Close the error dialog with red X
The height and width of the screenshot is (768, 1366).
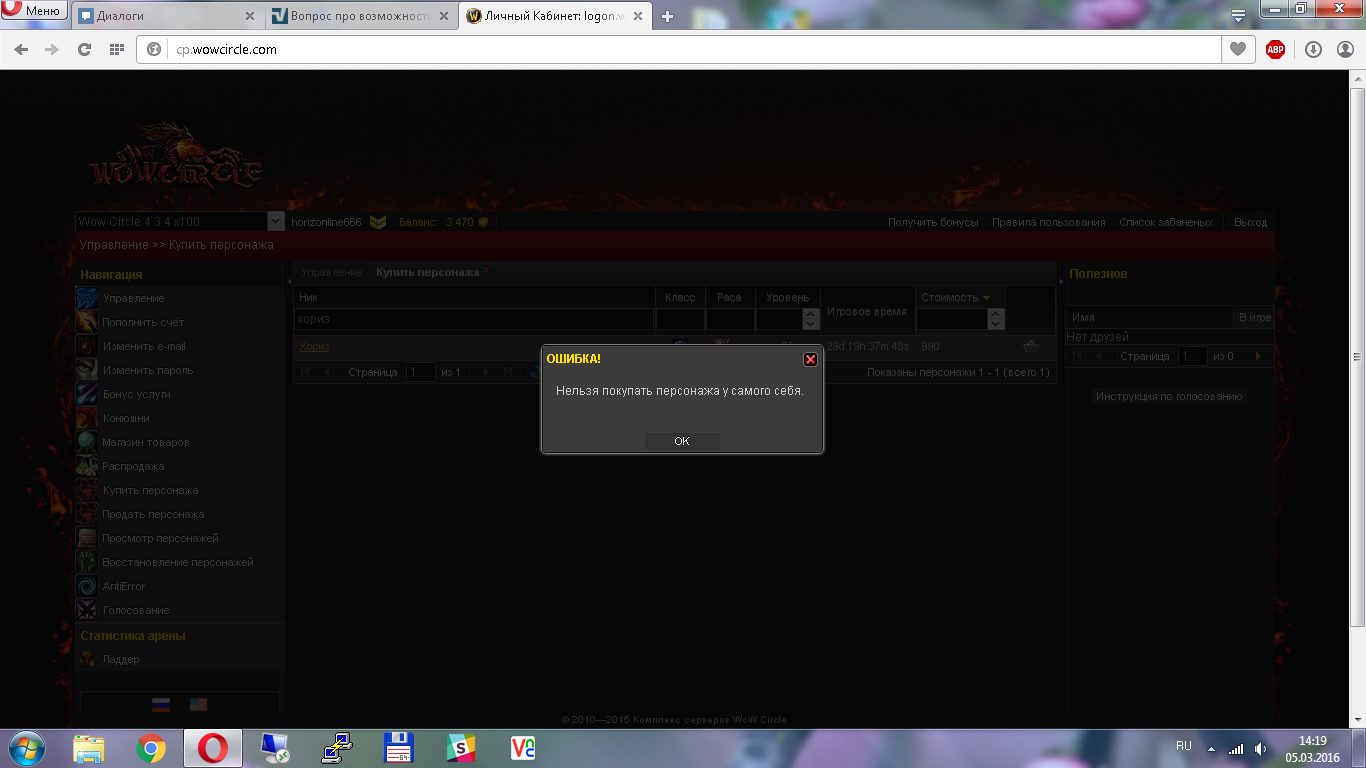(810, 359)
